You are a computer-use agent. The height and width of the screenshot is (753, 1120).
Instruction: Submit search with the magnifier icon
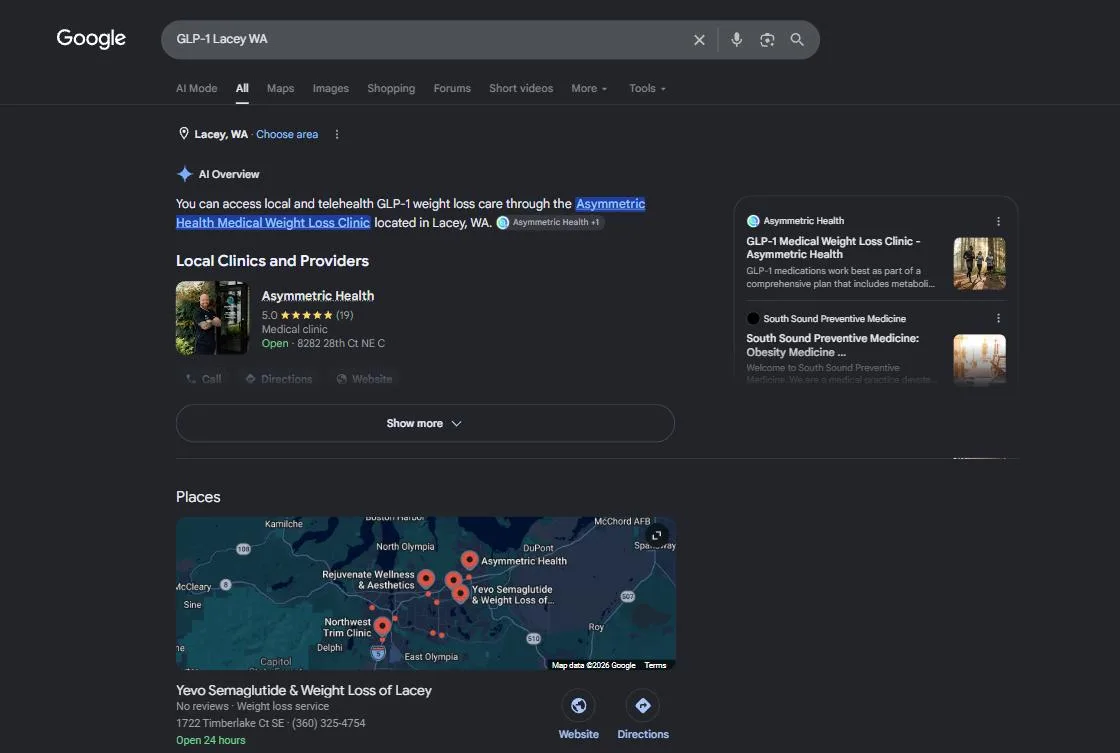797,40
